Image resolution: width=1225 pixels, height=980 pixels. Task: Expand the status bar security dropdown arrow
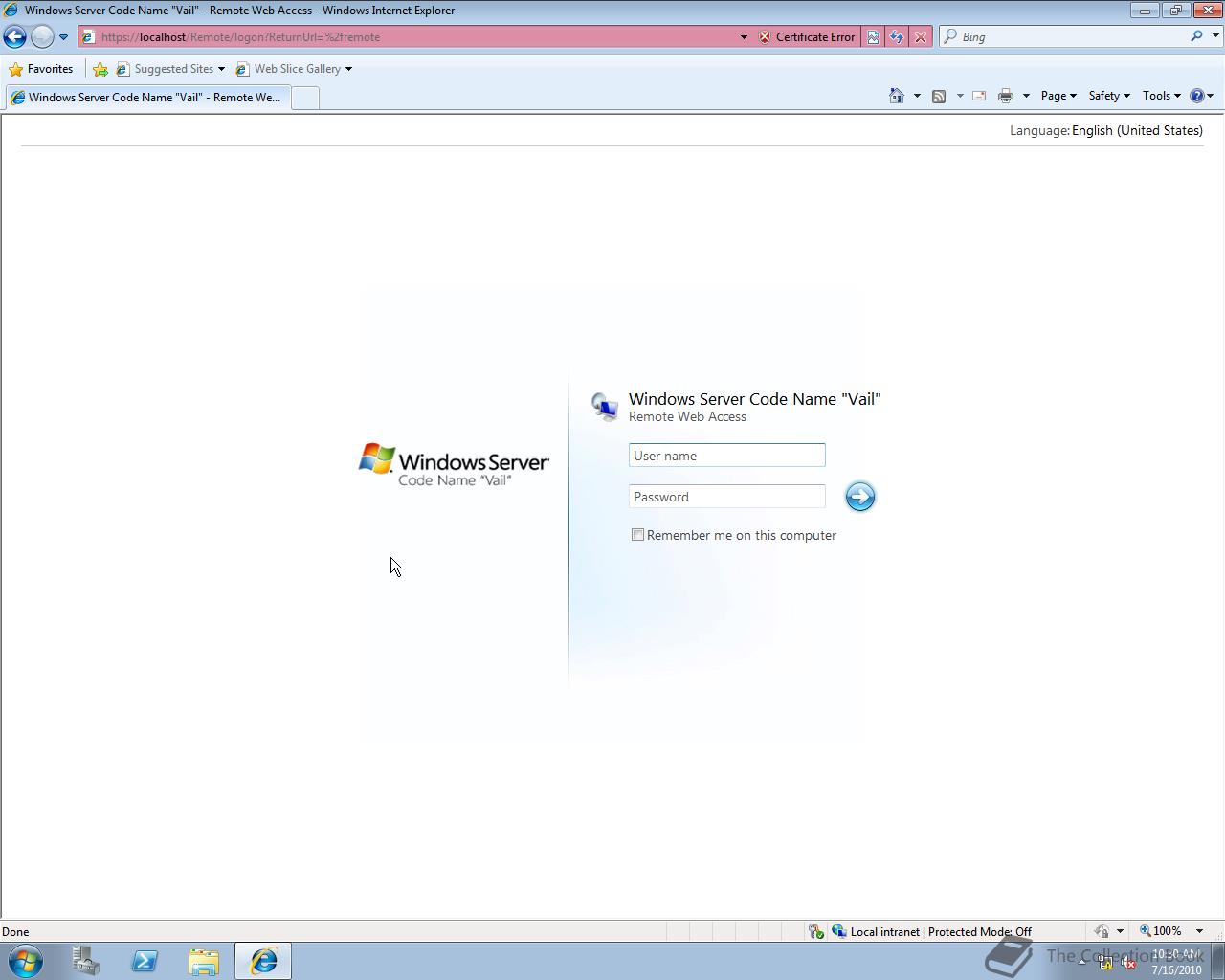pos(1120,931)
